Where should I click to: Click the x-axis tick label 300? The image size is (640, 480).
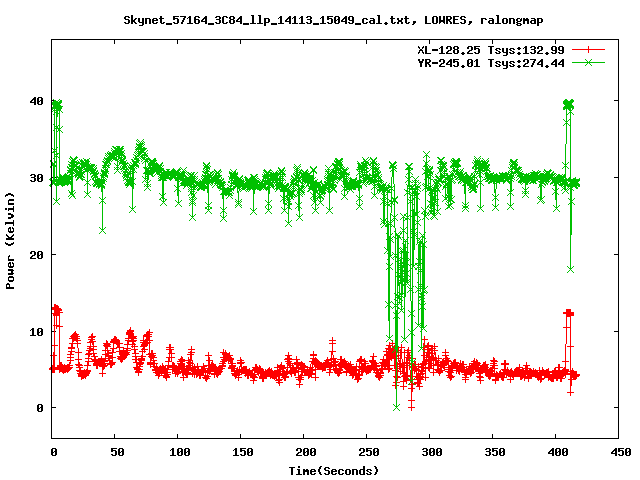point(432,452)
